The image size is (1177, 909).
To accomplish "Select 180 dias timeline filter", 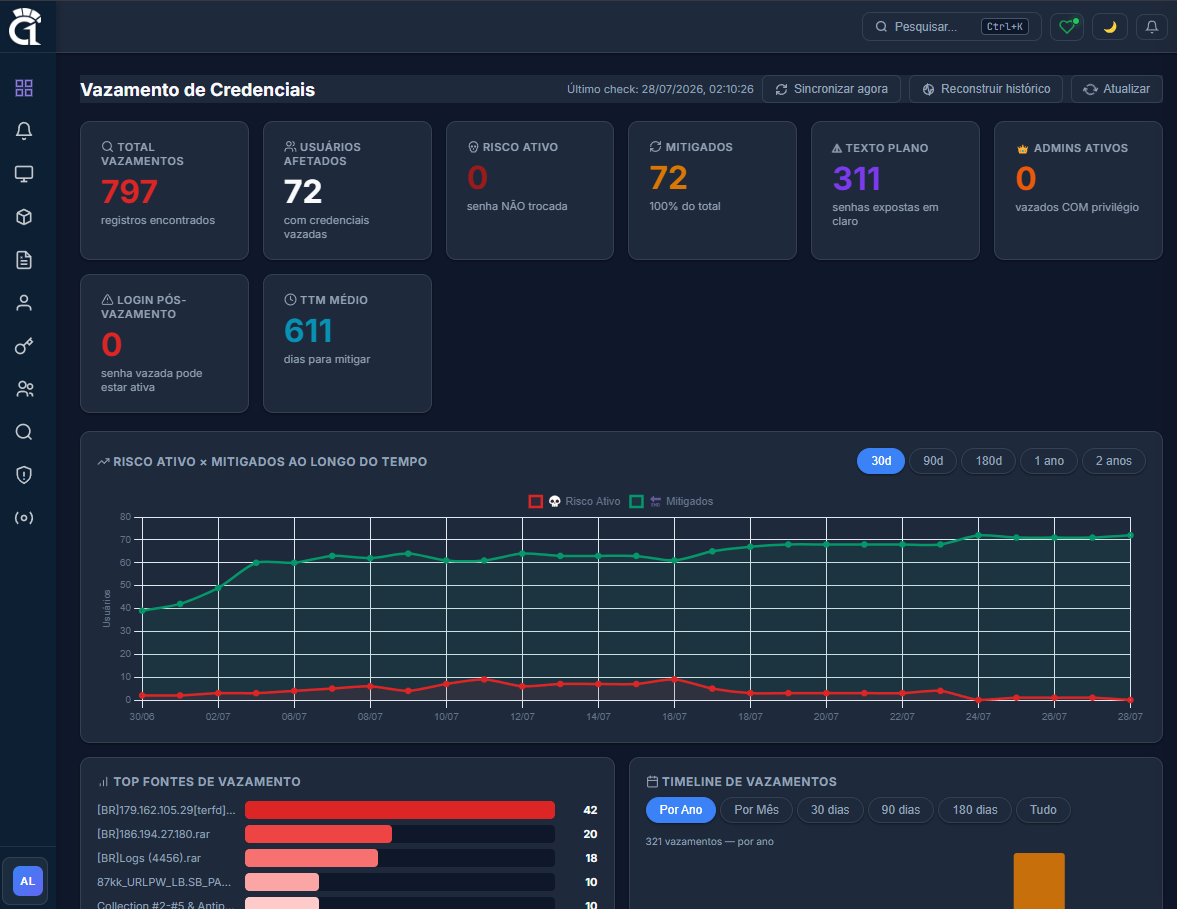I will point(974,810).
